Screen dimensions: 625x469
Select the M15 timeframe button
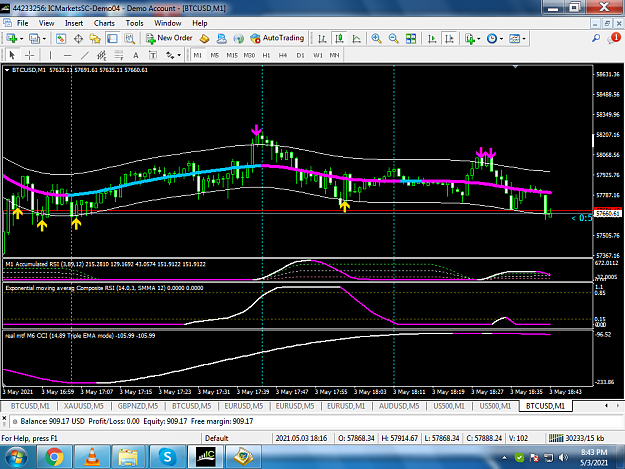pos(232,55)
